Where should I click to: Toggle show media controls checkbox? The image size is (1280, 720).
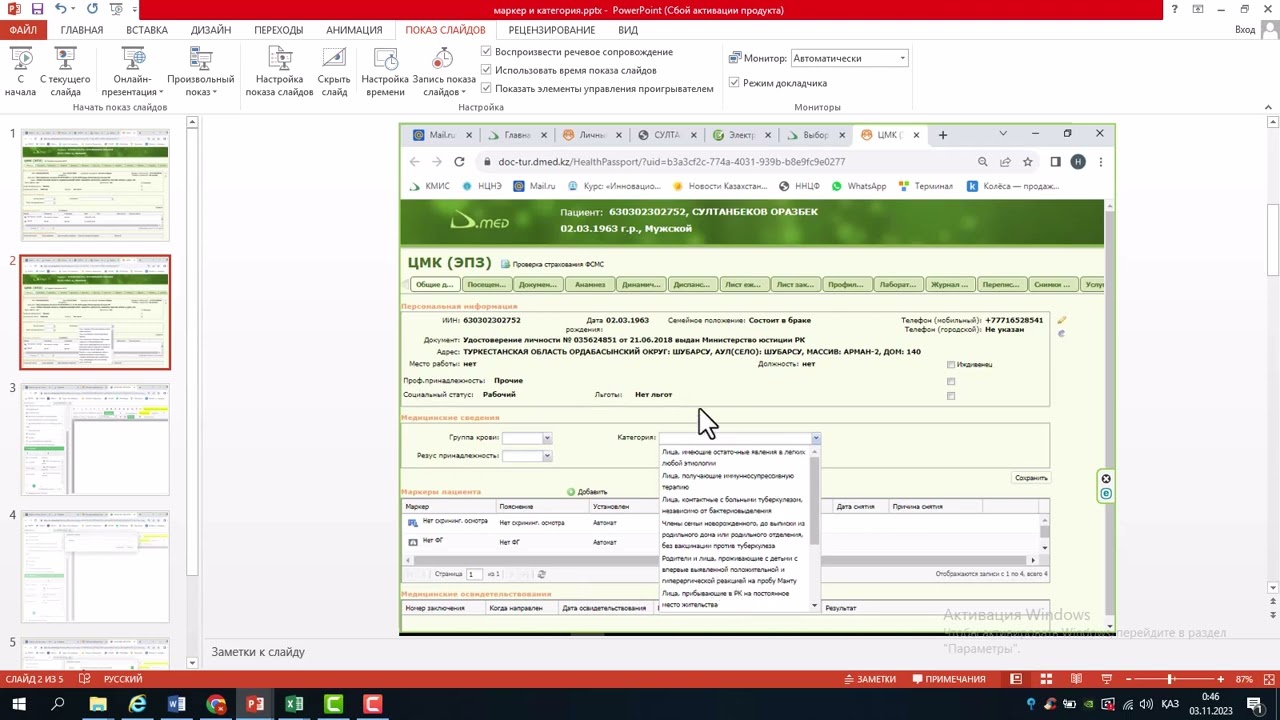point(486,88)
